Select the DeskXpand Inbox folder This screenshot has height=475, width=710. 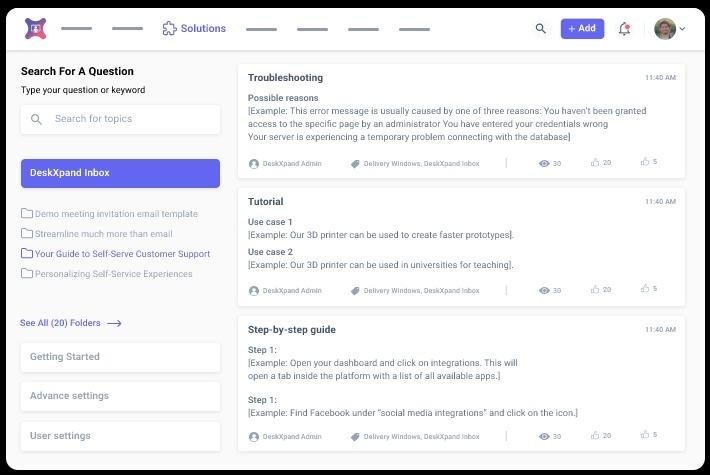120,173
